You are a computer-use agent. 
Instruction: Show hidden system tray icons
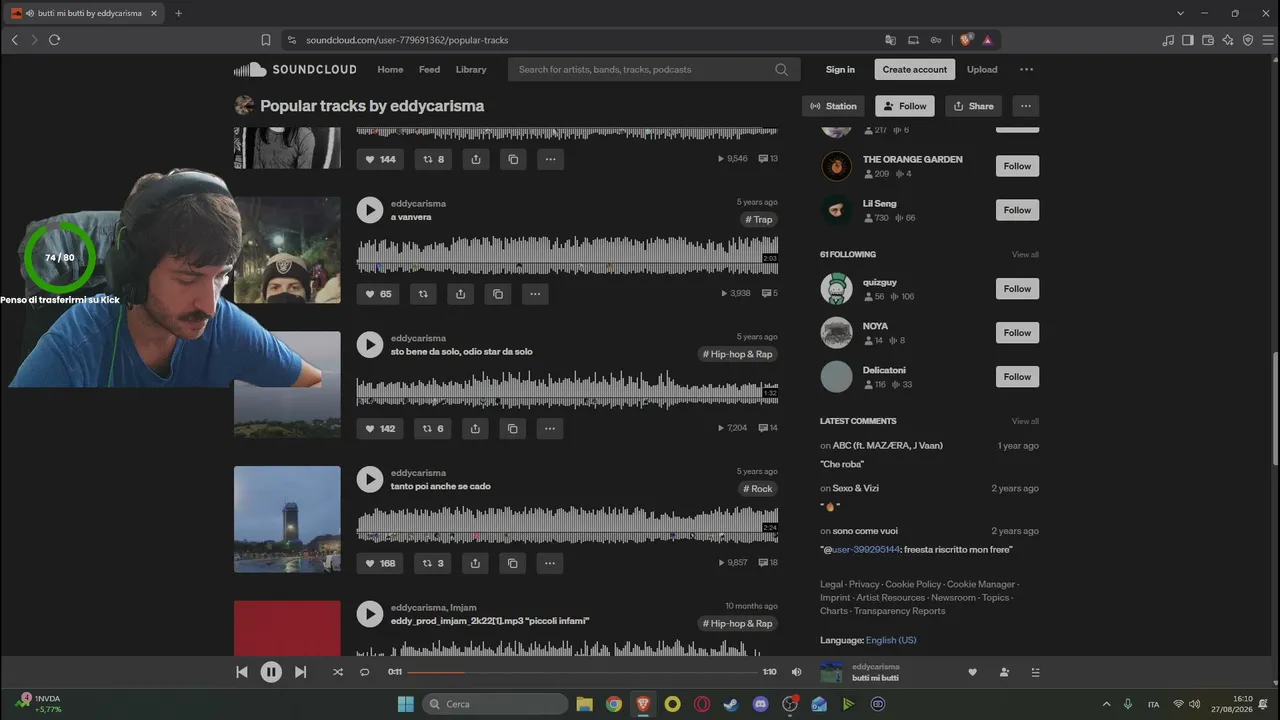coord(1106,704)
